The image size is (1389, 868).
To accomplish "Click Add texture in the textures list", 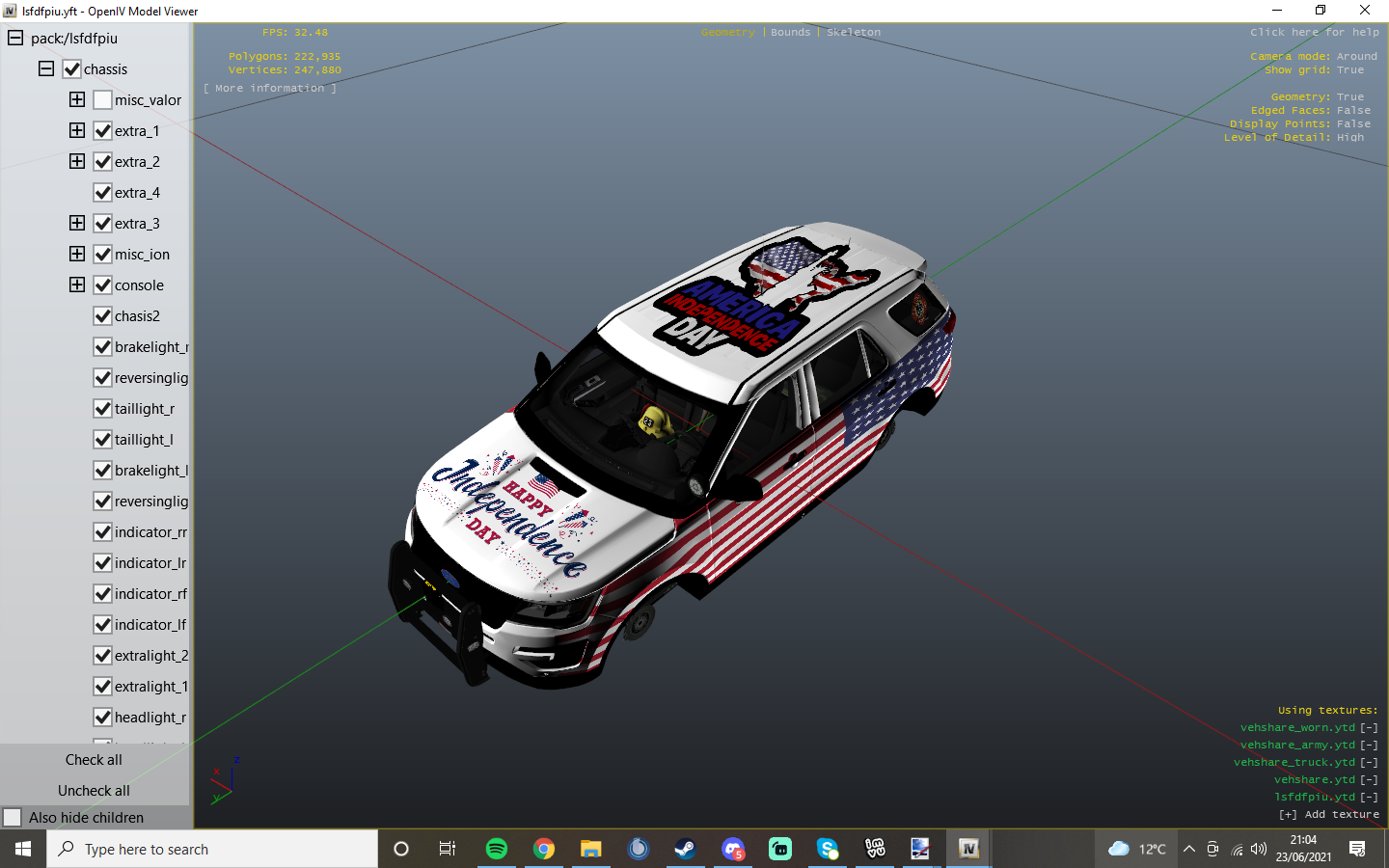I will [x=1329, y=815].
